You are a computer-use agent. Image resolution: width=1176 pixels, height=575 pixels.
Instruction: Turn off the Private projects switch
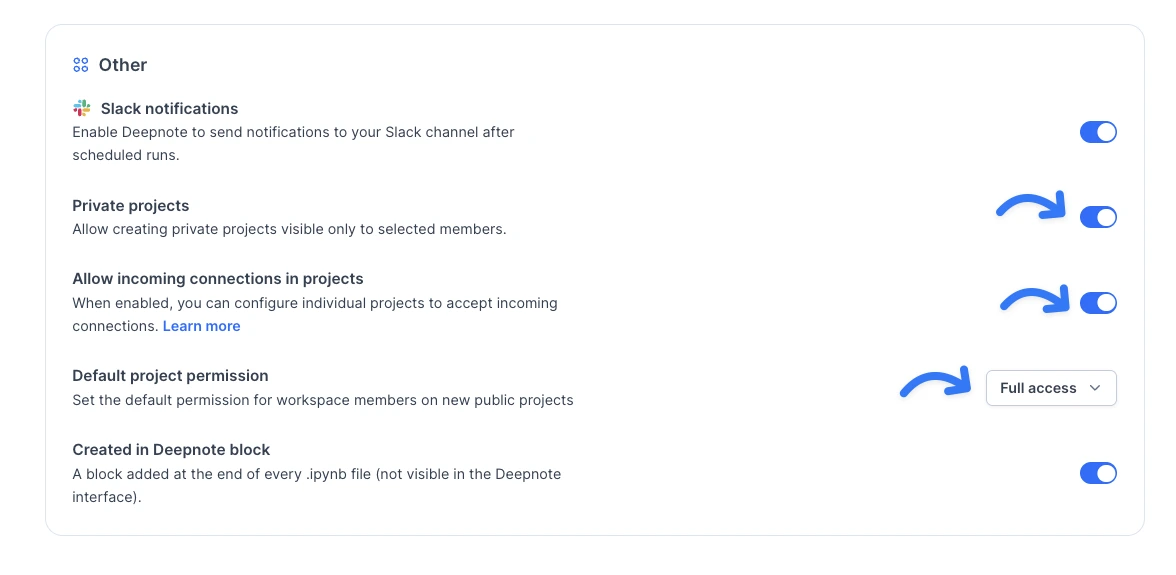(1098, 217)
